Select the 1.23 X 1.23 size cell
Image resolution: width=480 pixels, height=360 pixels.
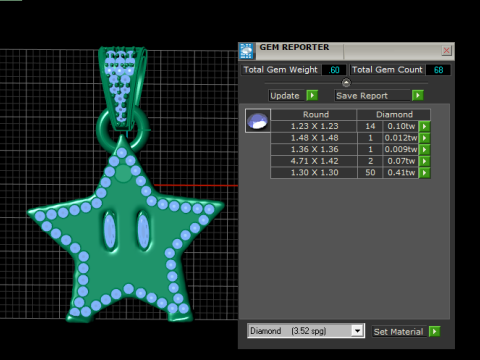314,126
